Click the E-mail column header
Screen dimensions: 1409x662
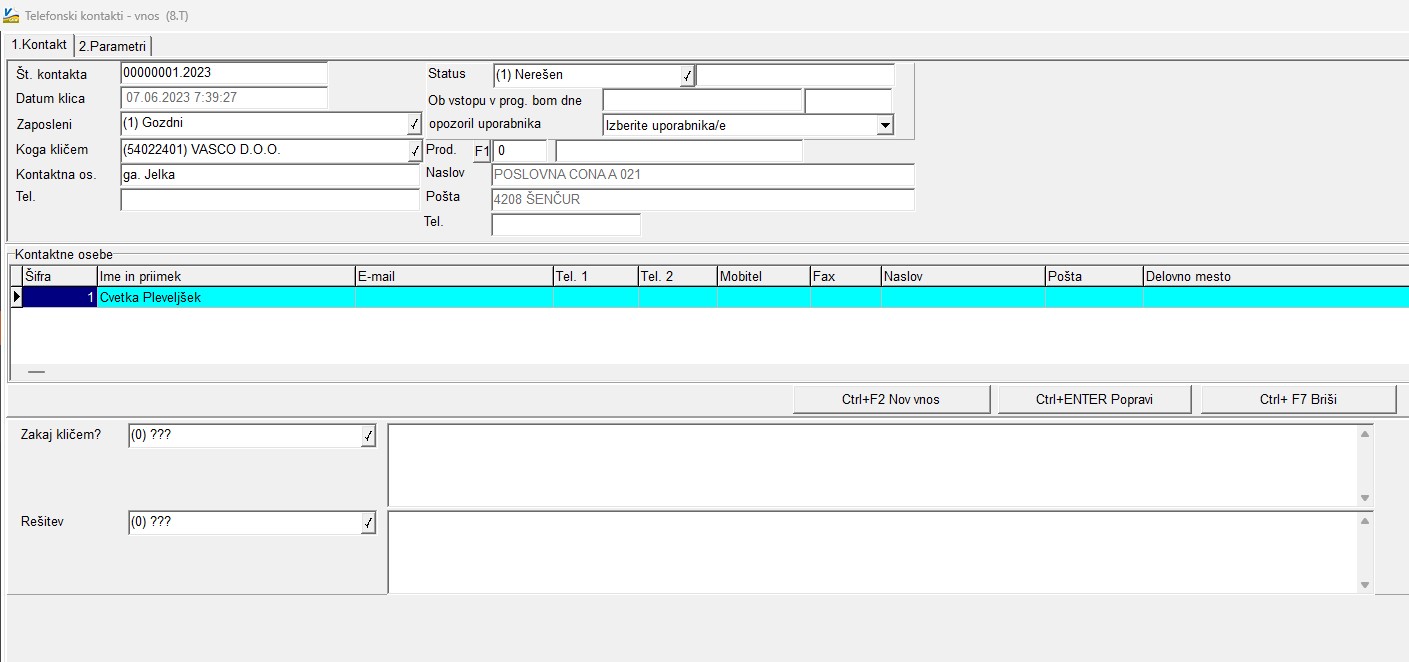coord(454,276)
